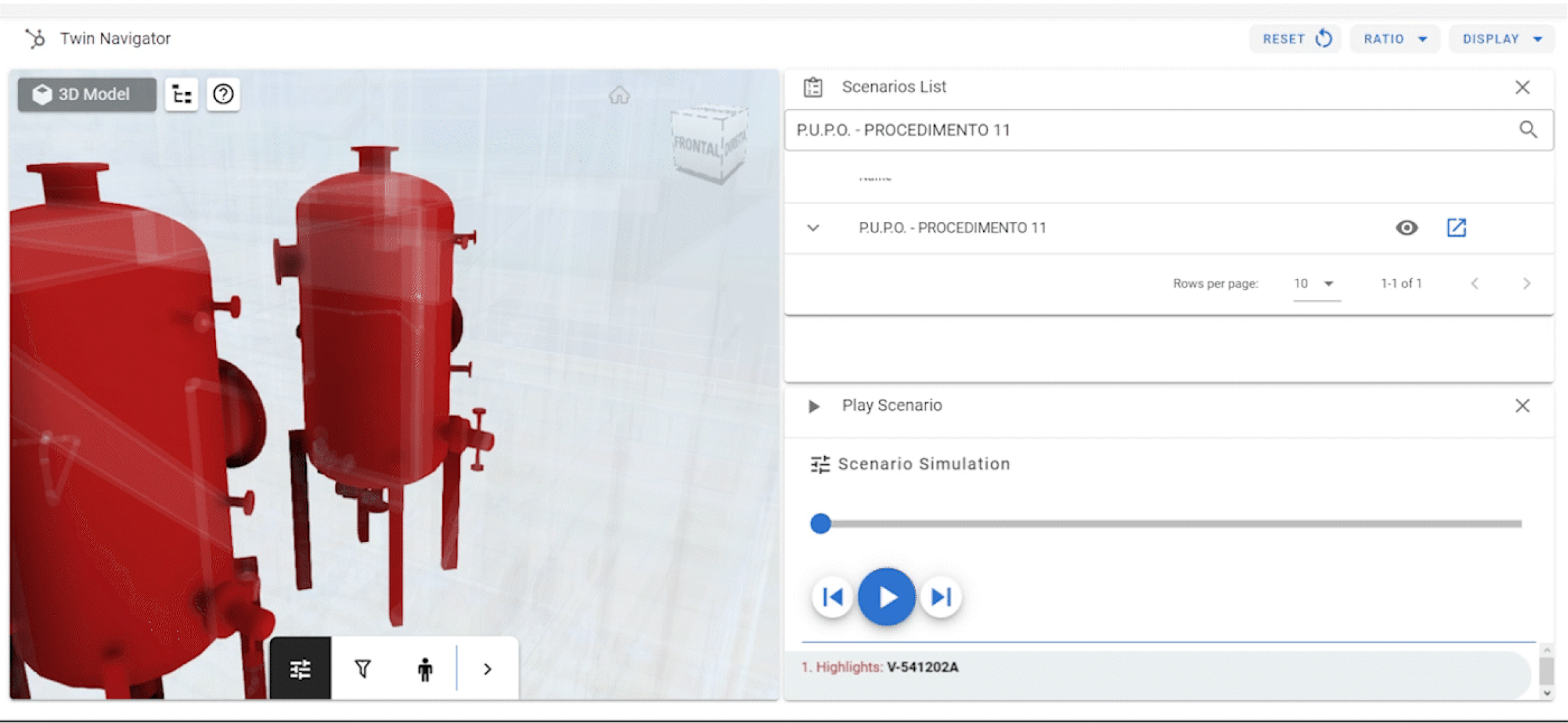Open the RATIO menu
Screen dimensions: 1568x723
(1395, 38)
